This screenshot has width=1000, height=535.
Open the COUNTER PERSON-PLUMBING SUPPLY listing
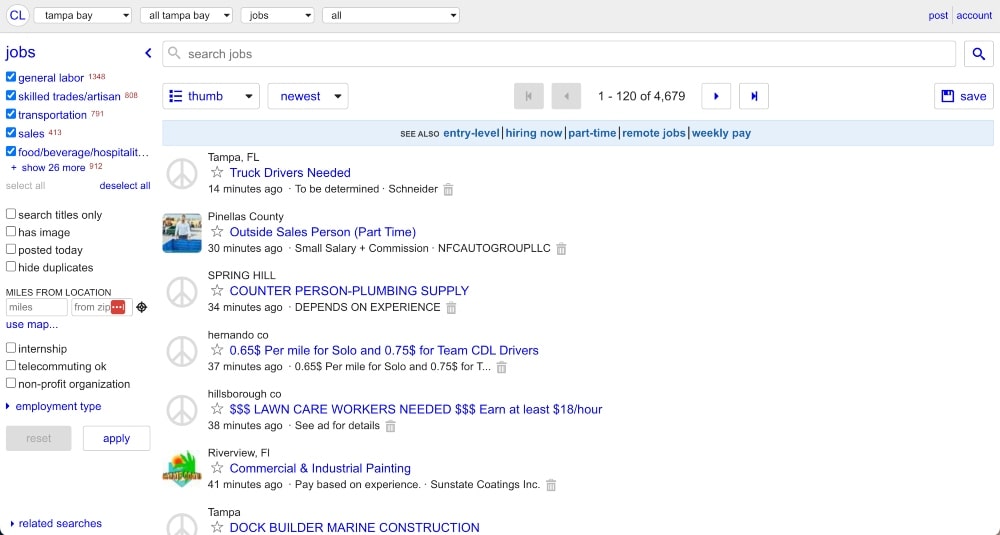tap(349, 291)
